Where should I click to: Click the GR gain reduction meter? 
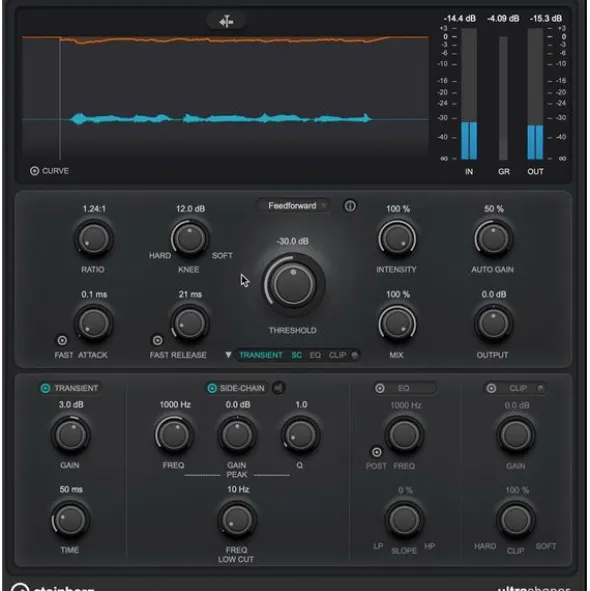(x=503, y=98)
